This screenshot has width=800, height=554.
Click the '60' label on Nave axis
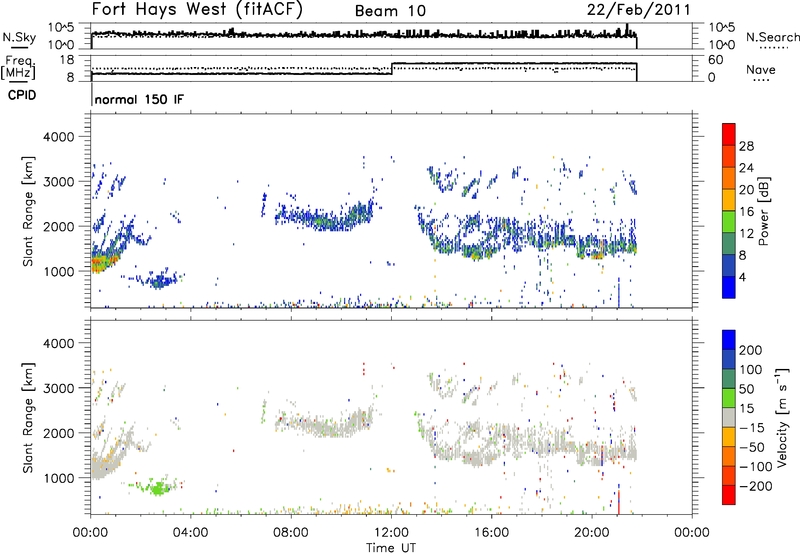(x=716, y=60)
